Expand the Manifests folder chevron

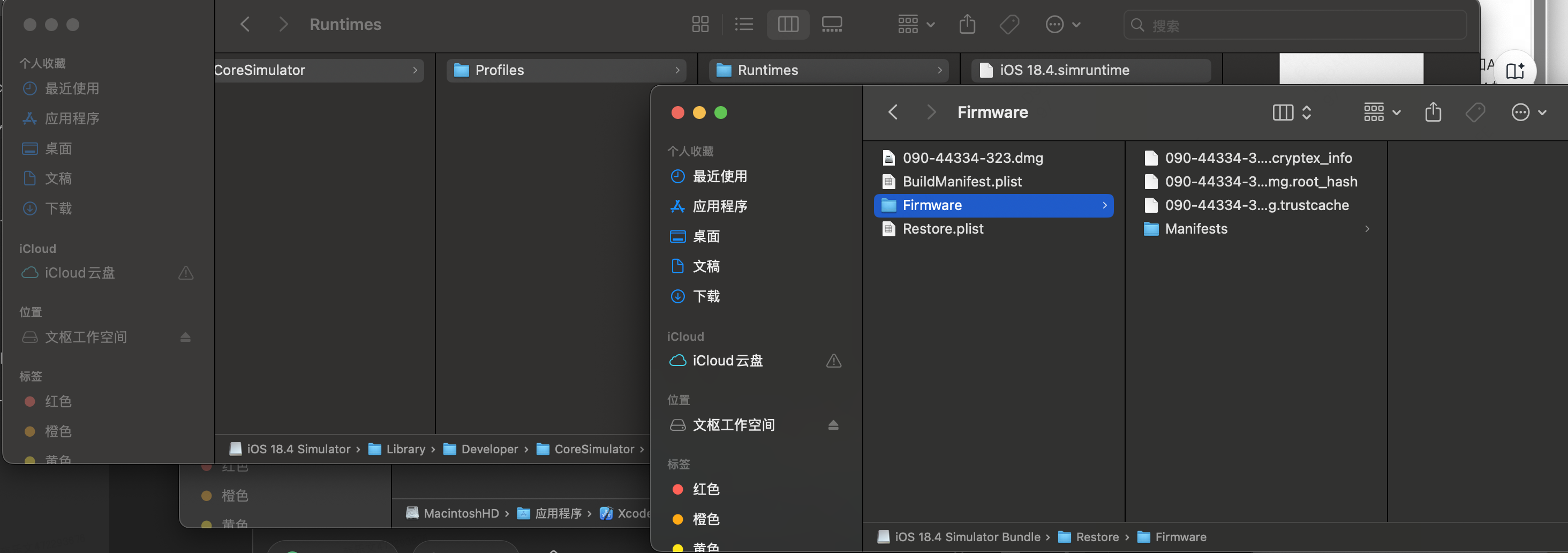click(x=1367, y=229)
